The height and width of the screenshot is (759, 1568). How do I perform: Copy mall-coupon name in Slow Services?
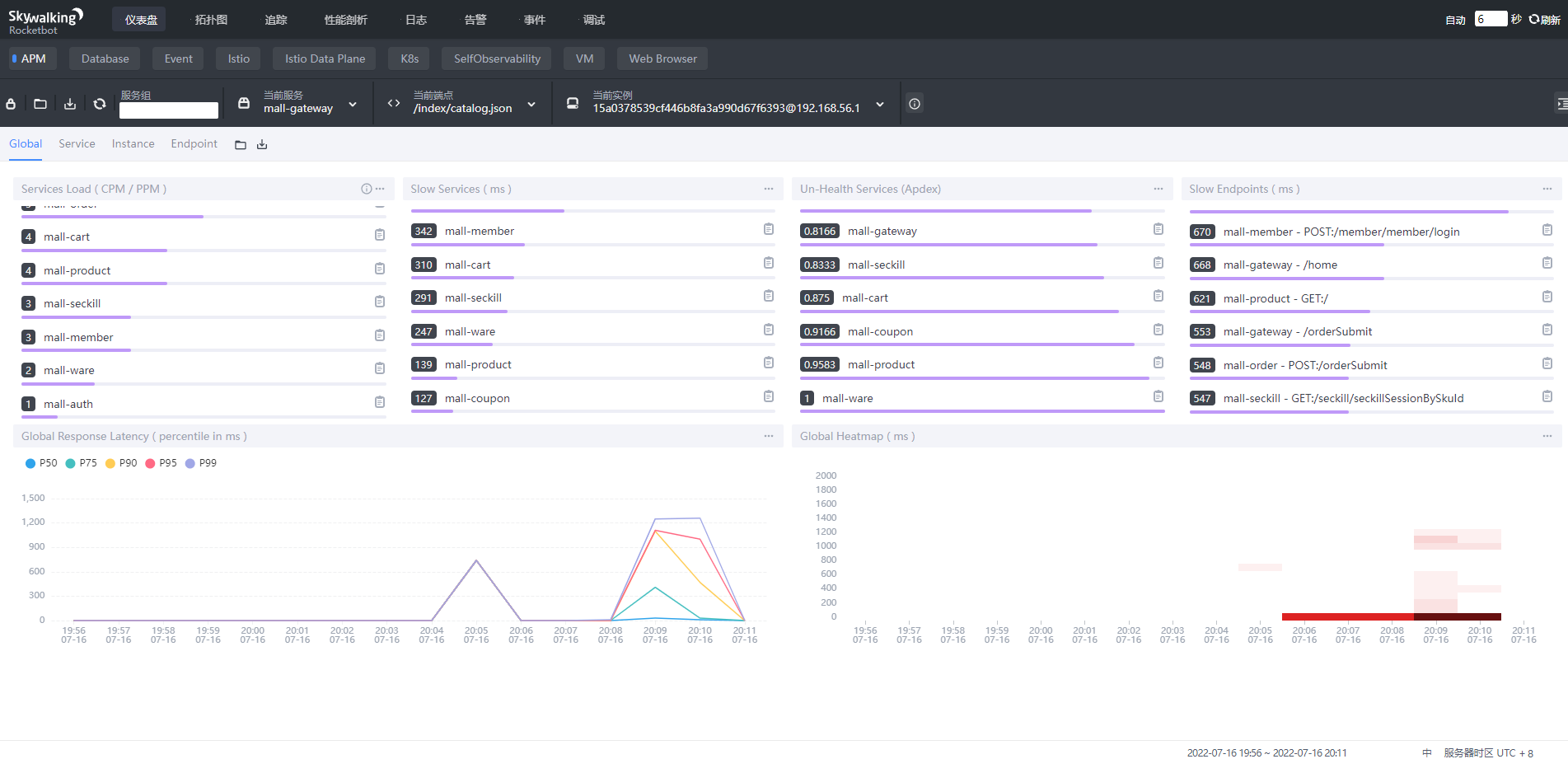point(769,396)
